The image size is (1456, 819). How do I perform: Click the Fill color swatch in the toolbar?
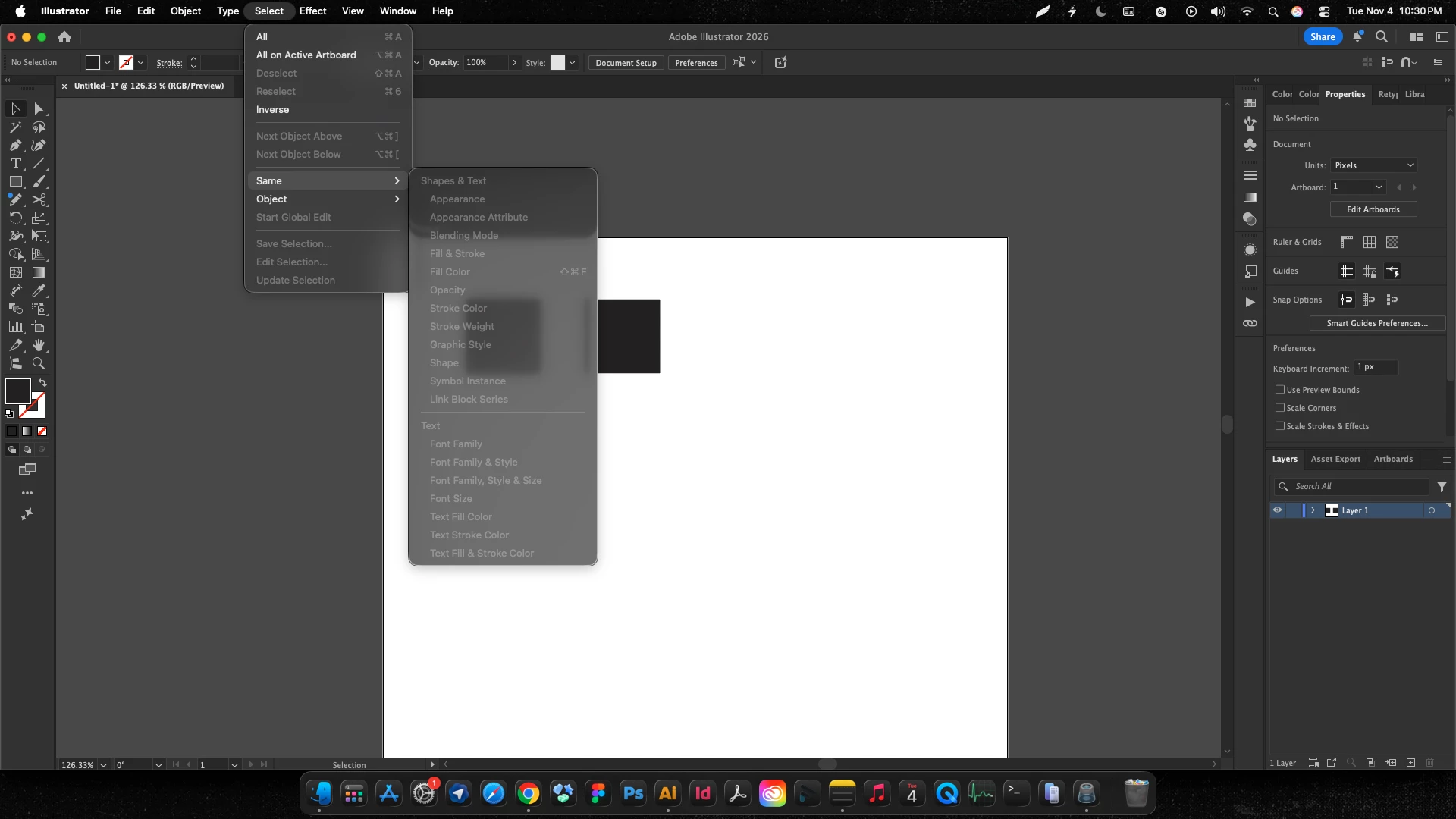pos(17,391)
